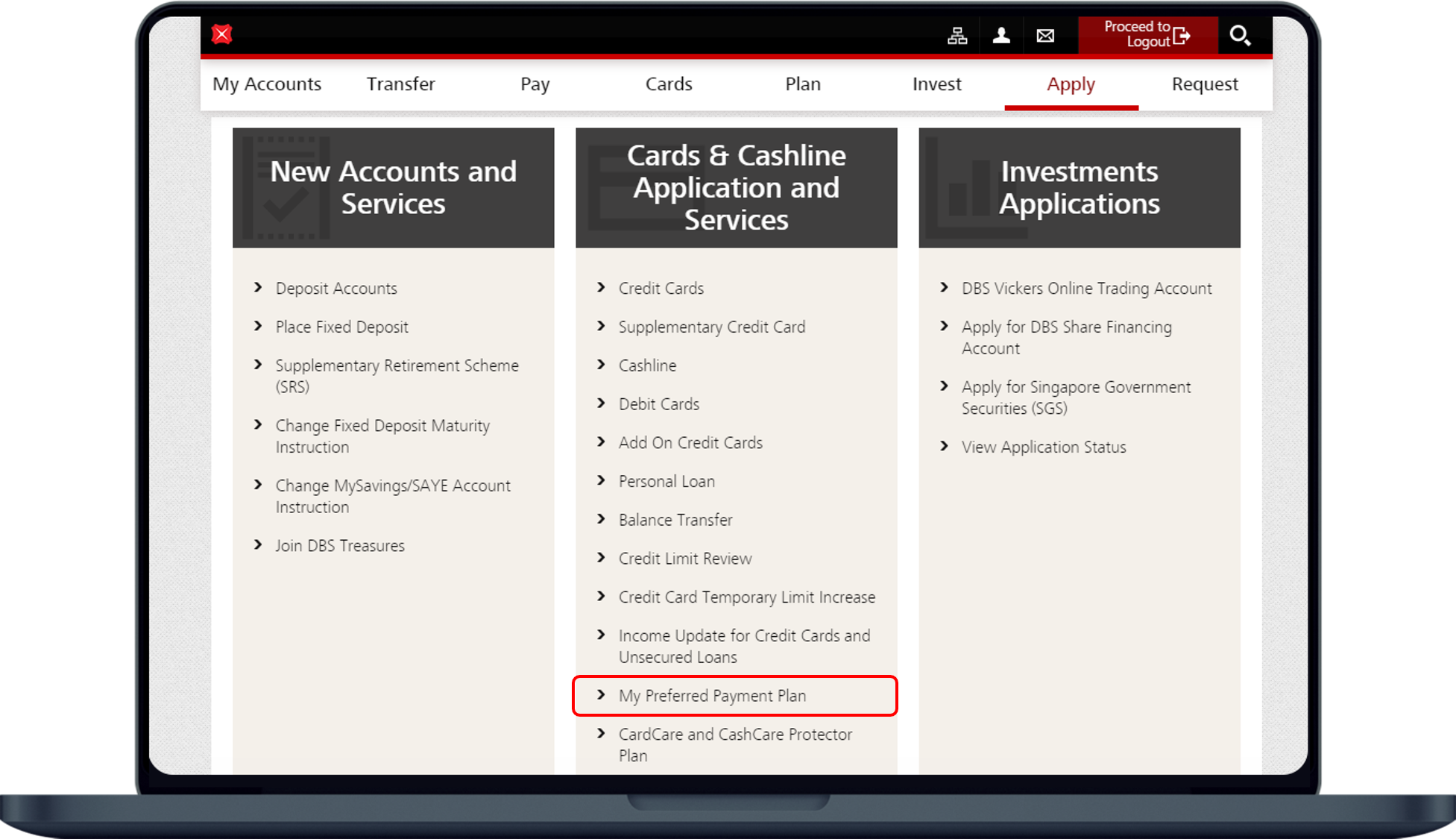The width and height of the screenshot is (1456, 839).
Task: Select the Apply tab
Action: (1070, 84)
